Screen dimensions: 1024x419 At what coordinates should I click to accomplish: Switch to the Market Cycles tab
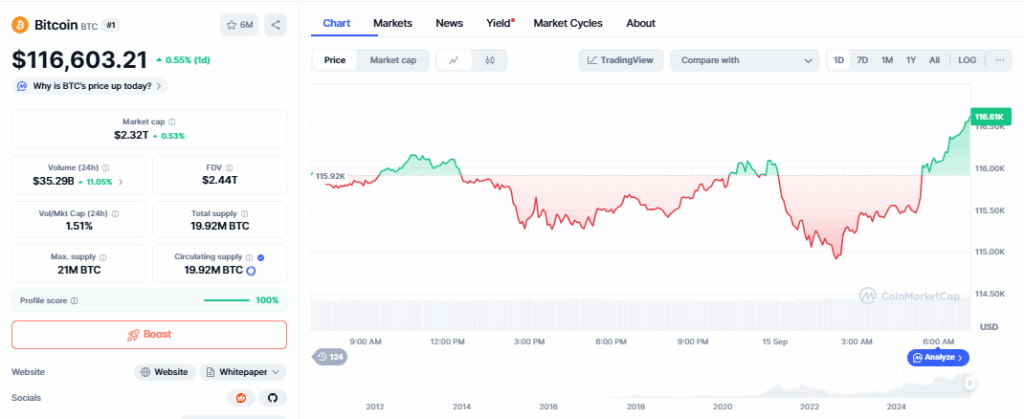[568, 23]
